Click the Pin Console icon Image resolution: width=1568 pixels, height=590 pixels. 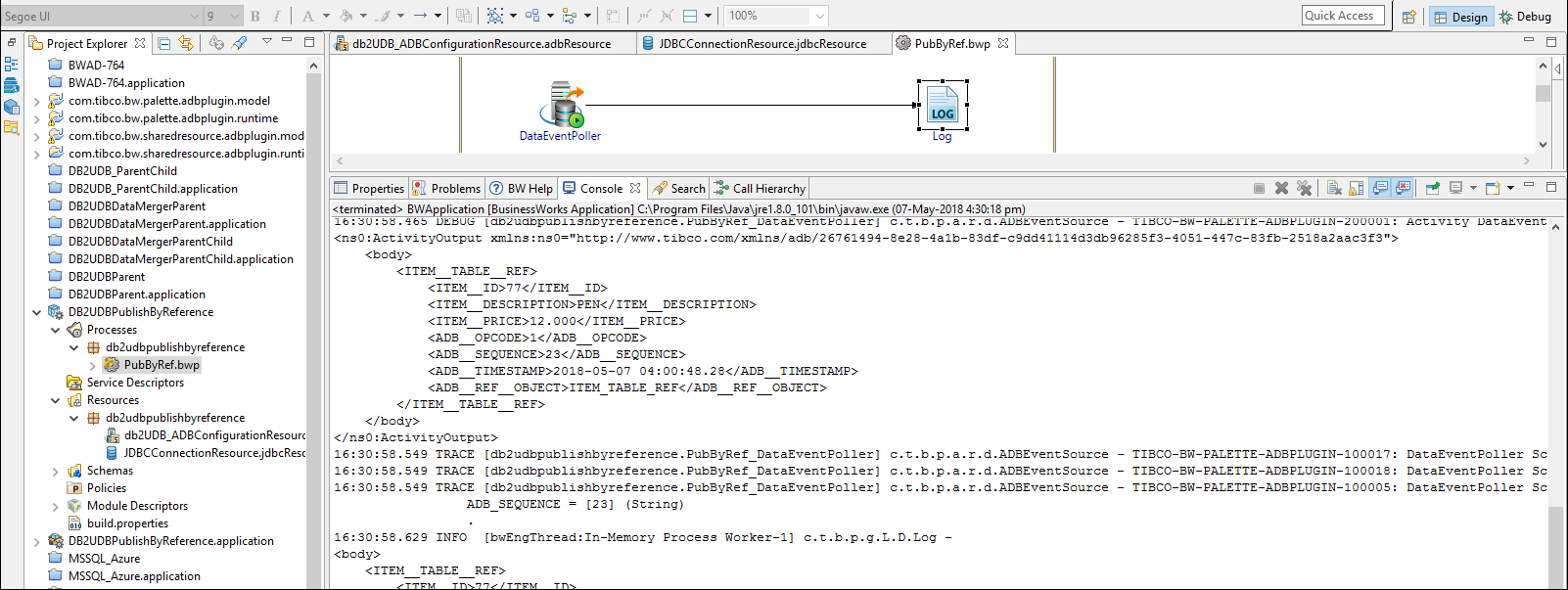1433,188
